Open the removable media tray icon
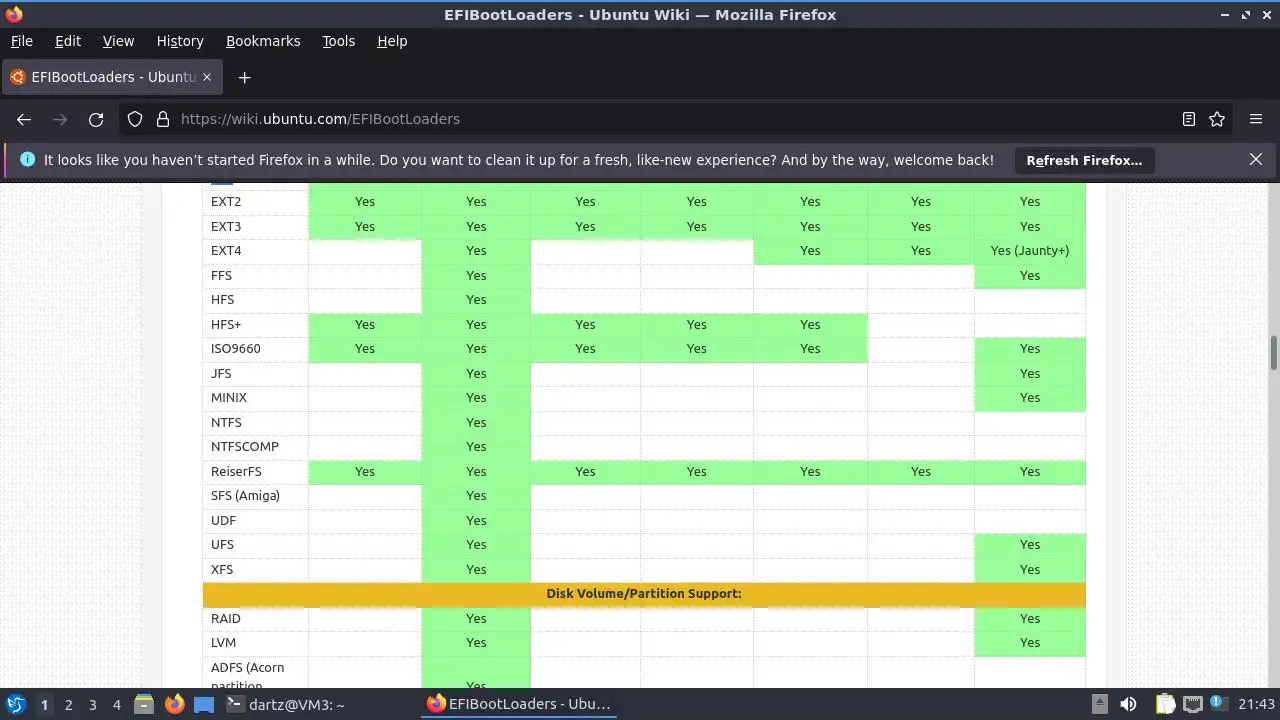Viewport: 1280px width, 720px height. (1099, 704)
